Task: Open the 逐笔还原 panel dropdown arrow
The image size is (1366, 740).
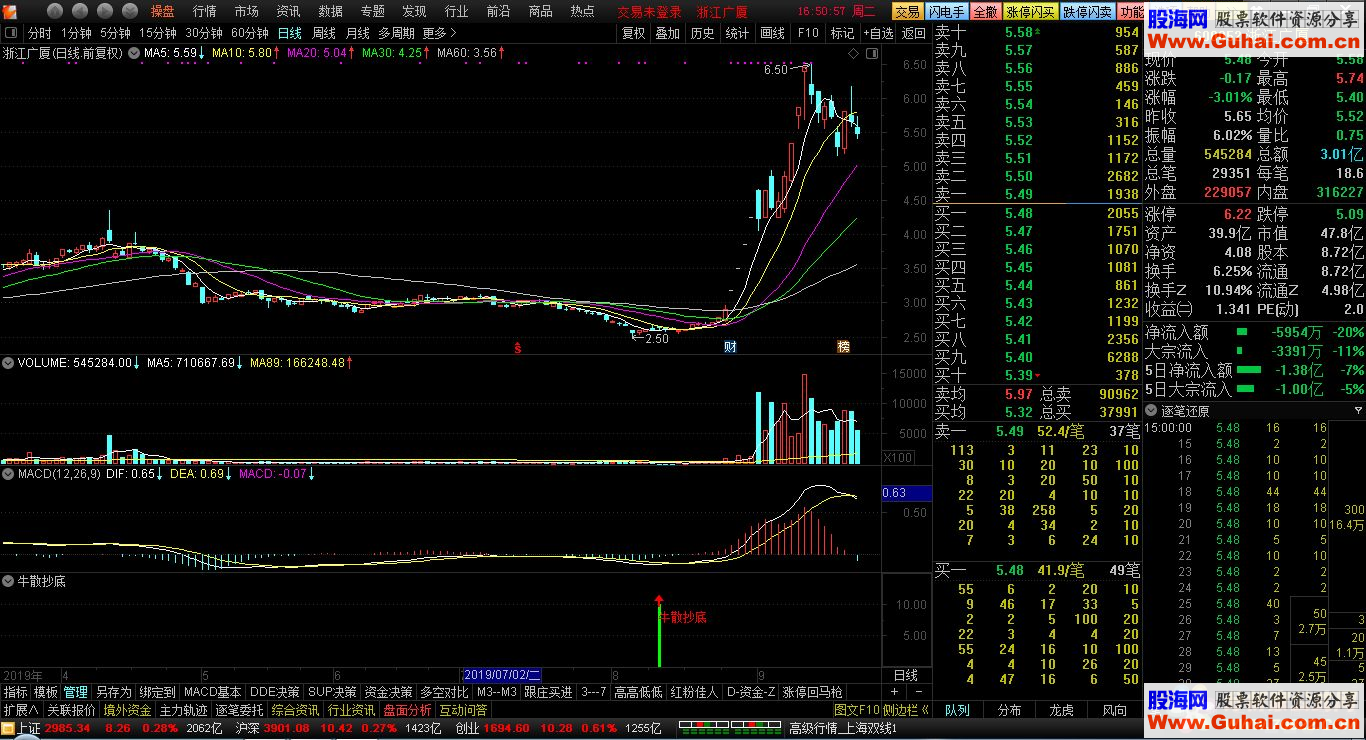Action: [1151, 411]
